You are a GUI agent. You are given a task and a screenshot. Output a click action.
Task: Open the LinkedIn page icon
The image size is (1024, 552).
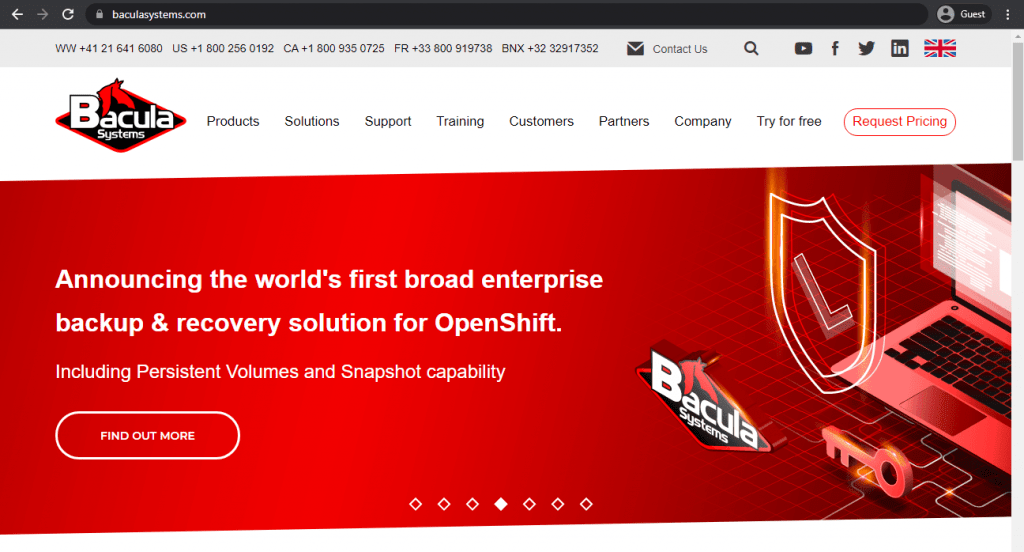(900, 48)
